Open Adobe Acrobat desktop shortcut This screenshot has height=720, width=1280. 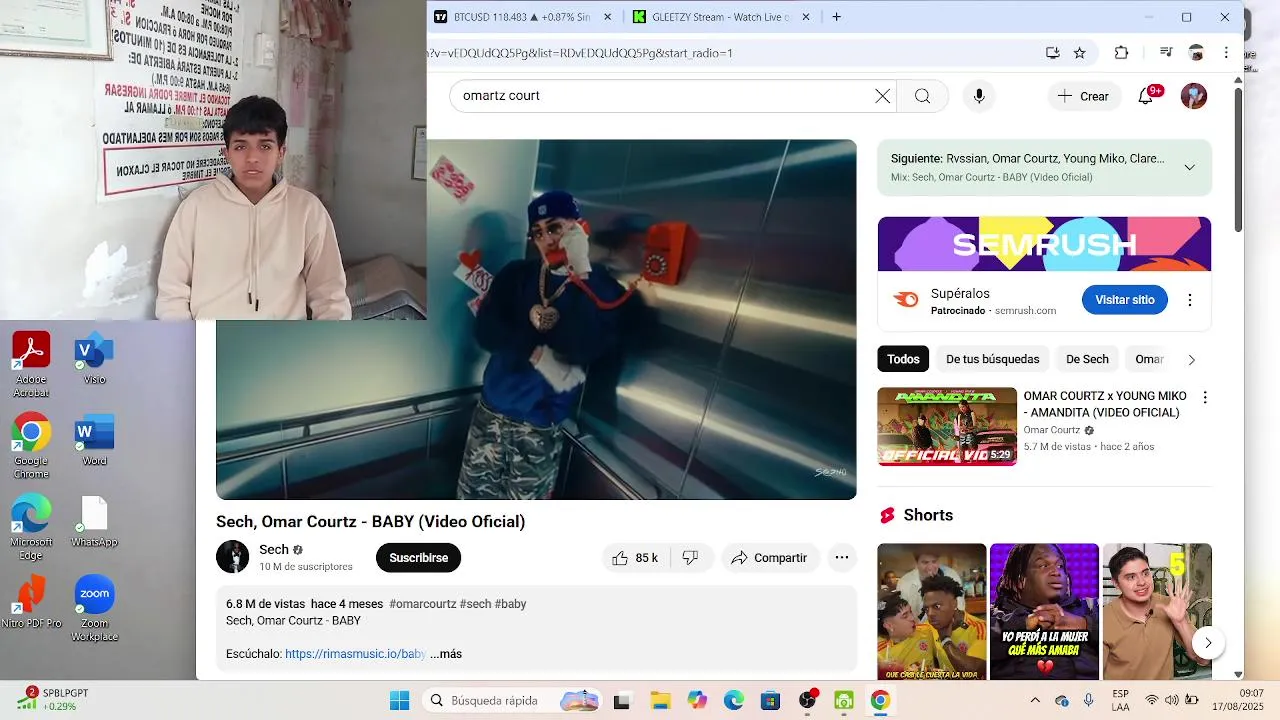point(31,365)
